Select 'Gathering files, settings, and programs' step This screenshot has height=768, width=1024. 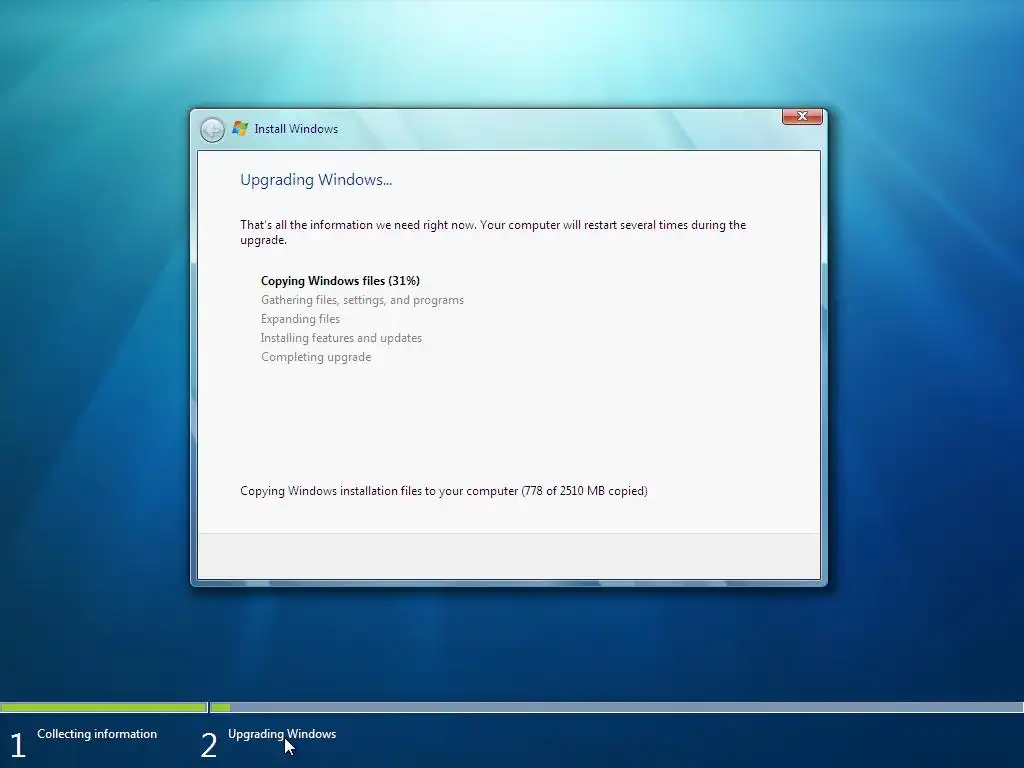point(362,300)
